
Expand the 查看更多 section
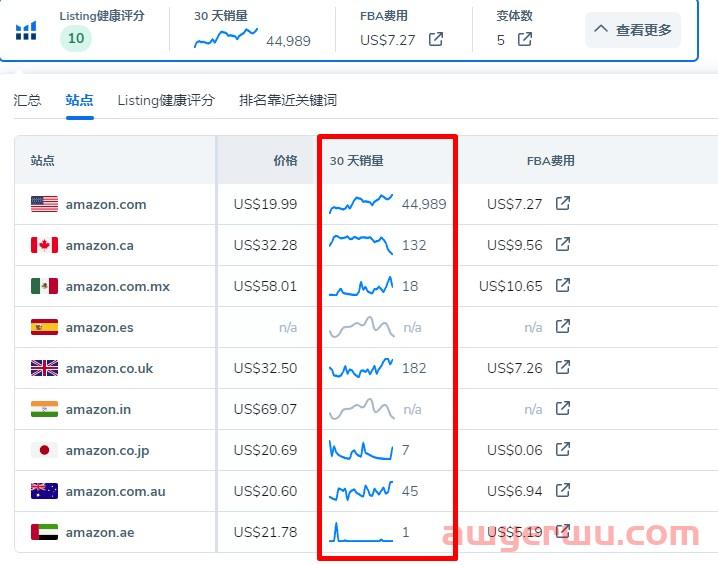(633, 30)
